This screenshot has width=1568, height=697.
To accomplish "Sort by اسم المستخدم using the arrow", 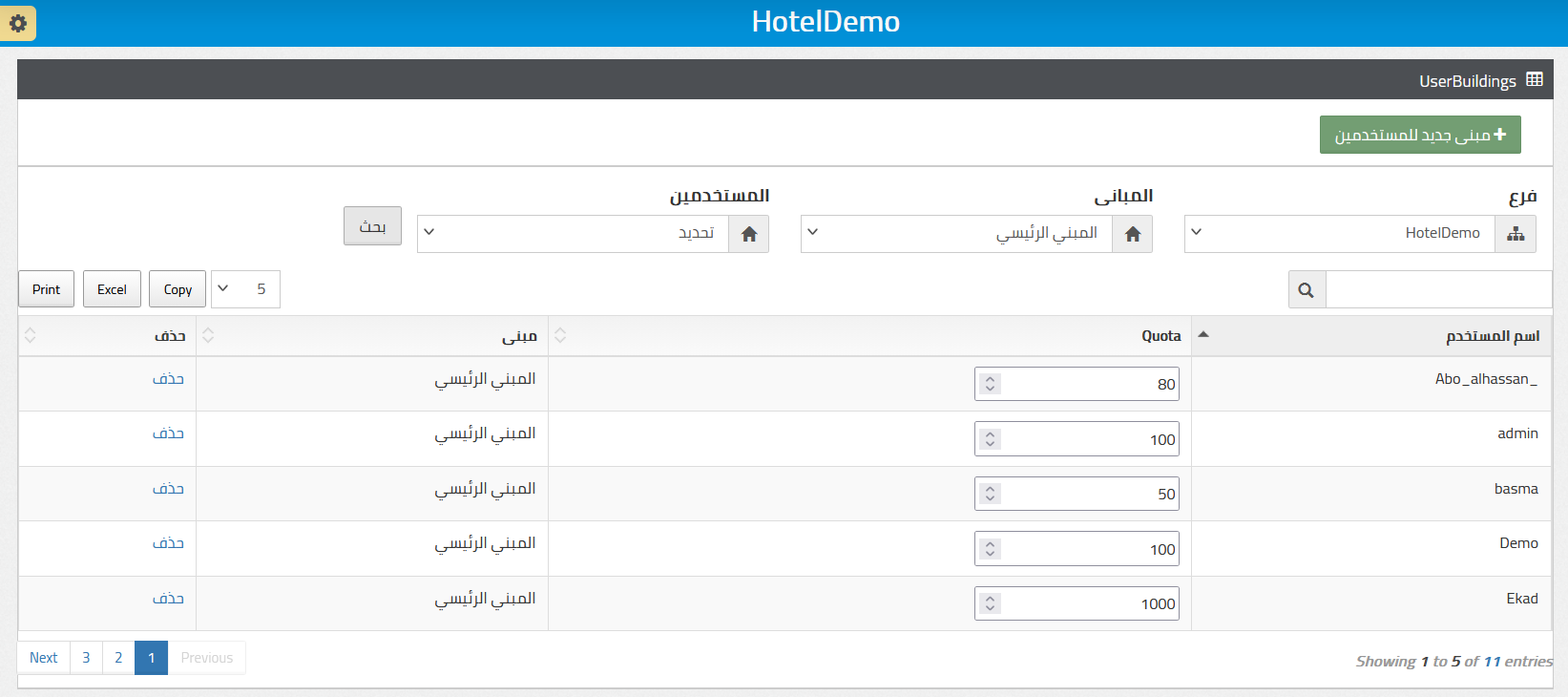I will (x=1203, y=335).
